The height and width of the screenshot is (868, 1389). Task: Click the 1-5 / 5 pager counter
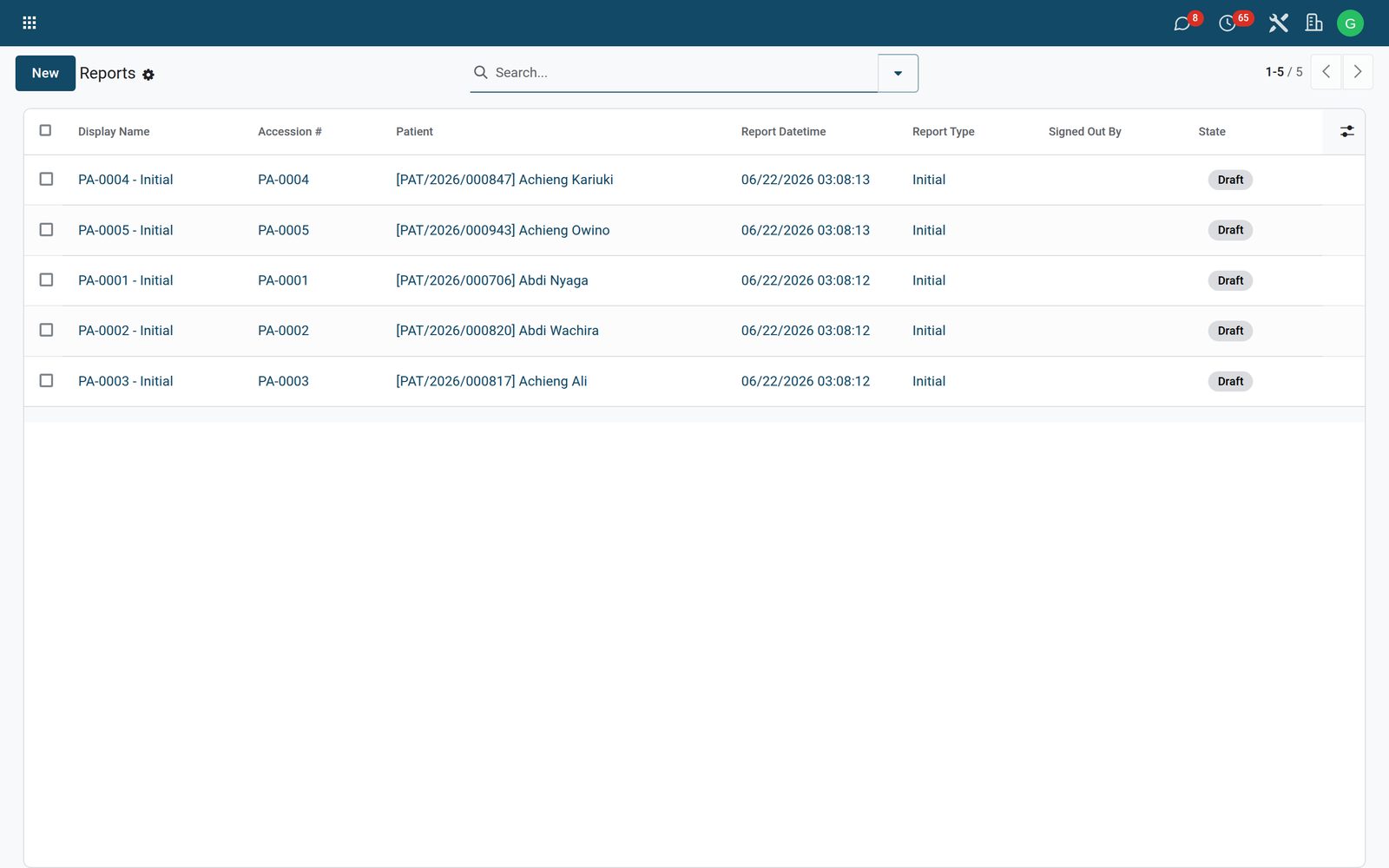point(1283,72)
